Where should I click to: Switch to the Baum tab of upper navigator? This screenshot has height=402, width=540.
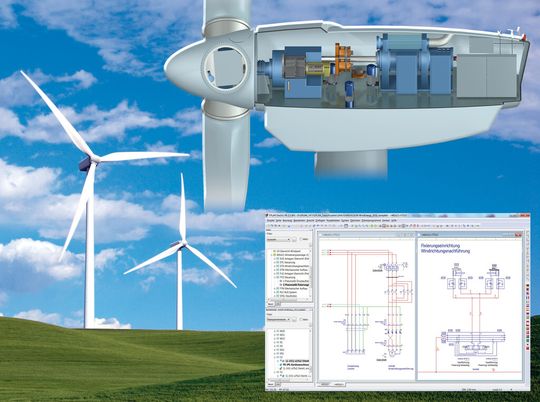[270, 304]
